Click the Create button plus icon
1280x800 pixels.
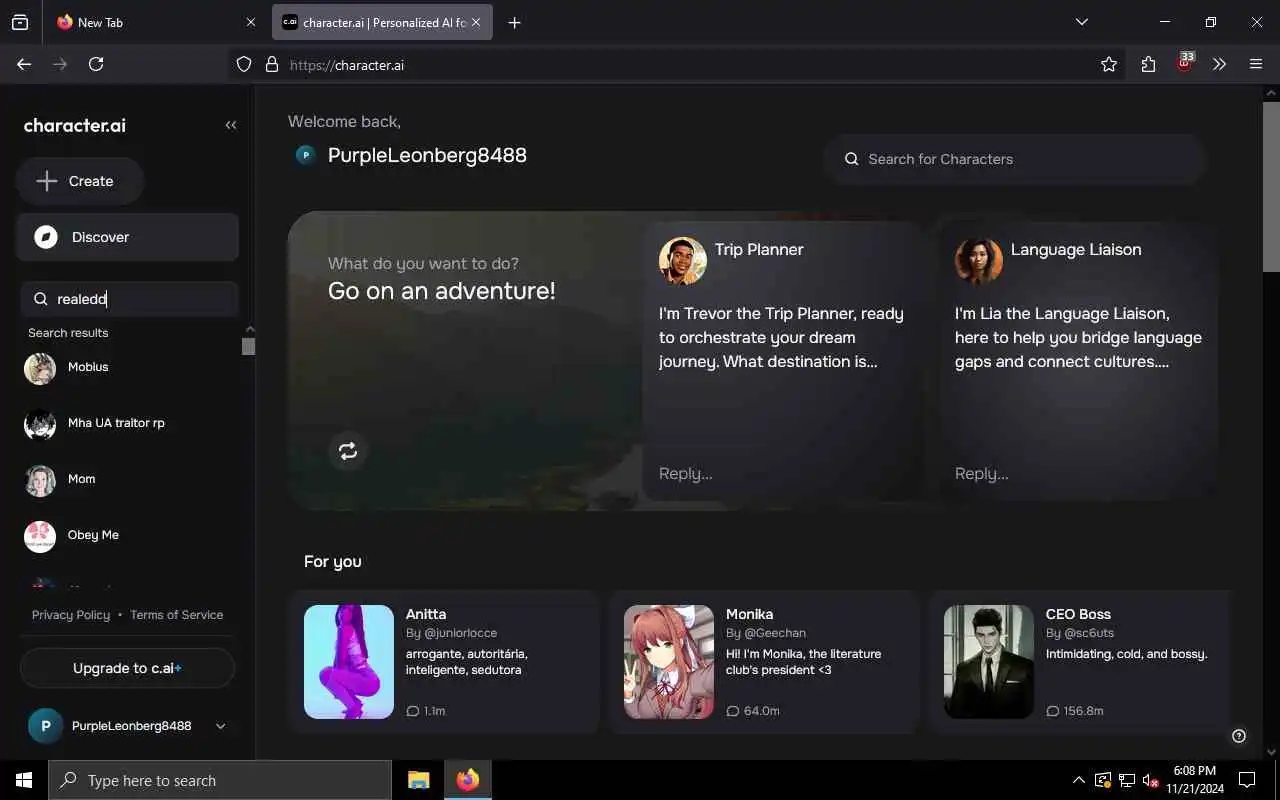click(x=47, y=181)
